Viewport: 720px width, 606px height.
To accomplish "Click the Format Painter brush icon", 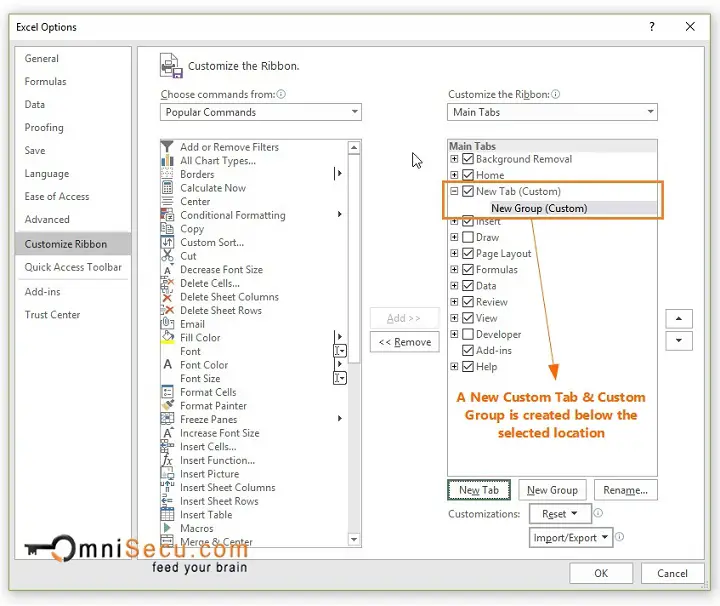I will point(167,405).
